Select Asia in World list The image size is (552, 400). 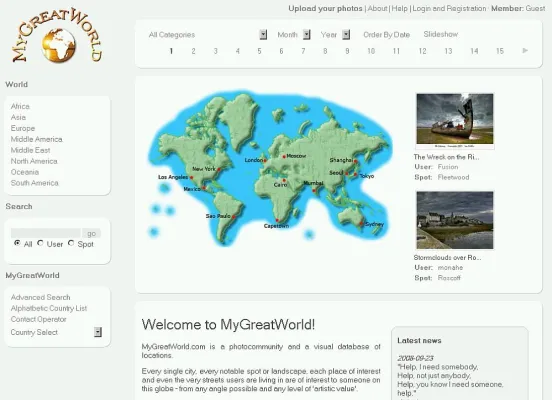click(18, 117)
